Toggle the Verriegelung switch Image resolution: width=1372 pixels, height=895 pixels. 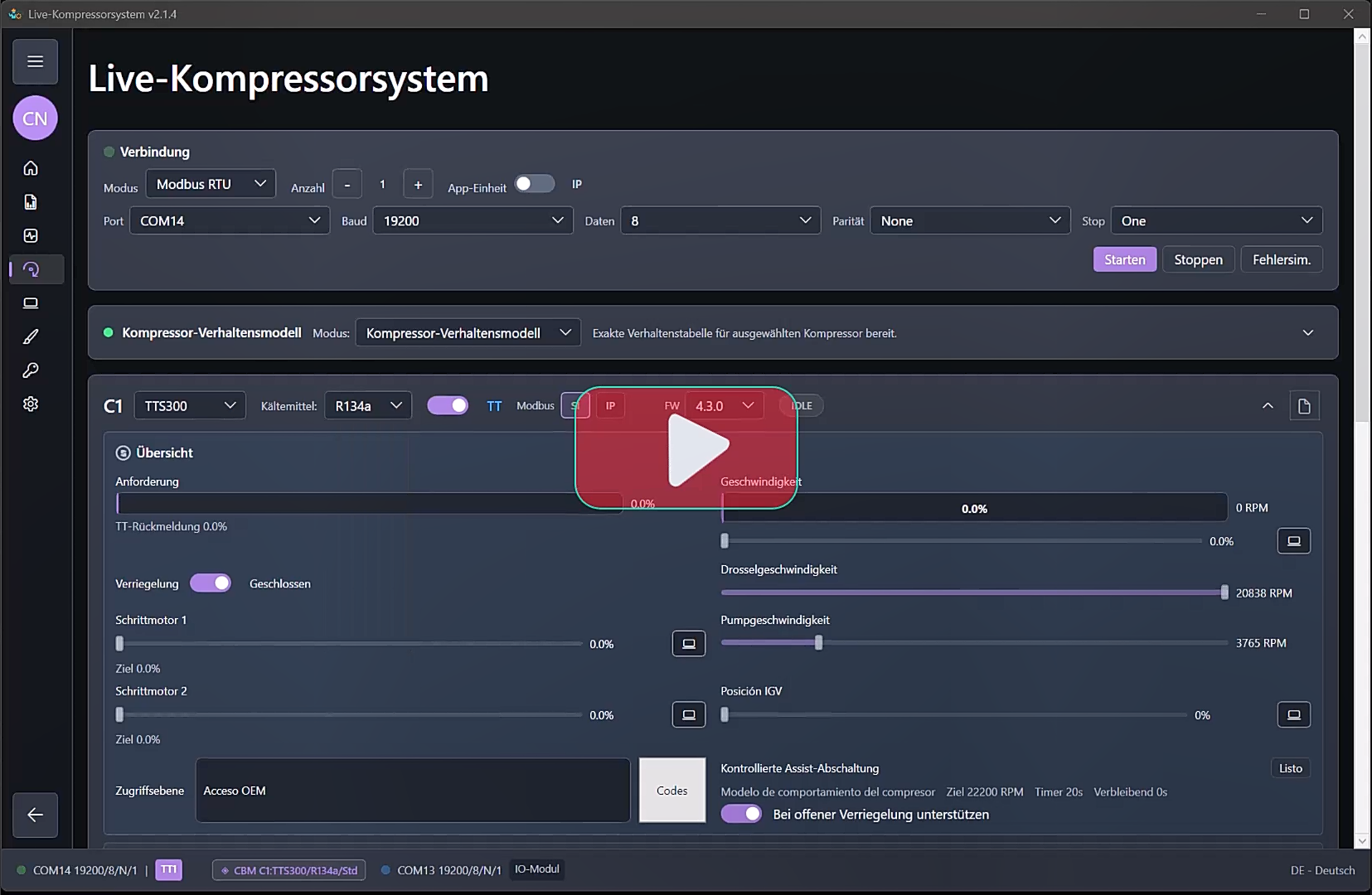pyautogui.click(x=211, y=583)
